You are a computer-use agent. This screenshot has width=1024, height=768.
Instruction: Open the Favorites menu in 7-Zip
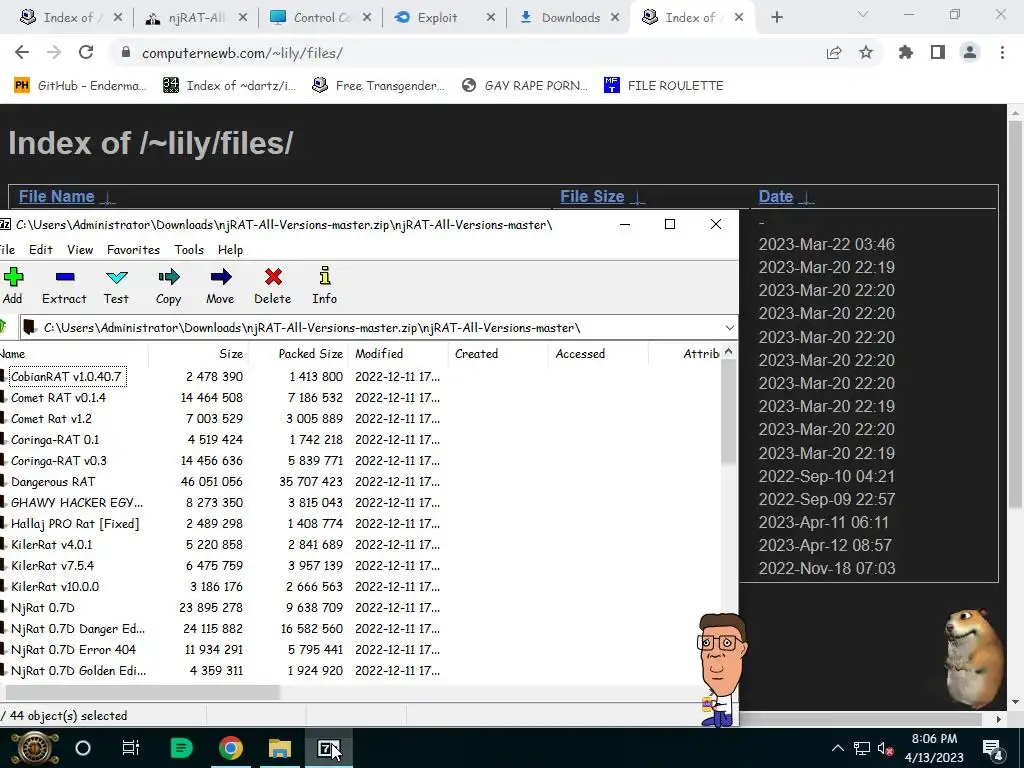[133, 249]
